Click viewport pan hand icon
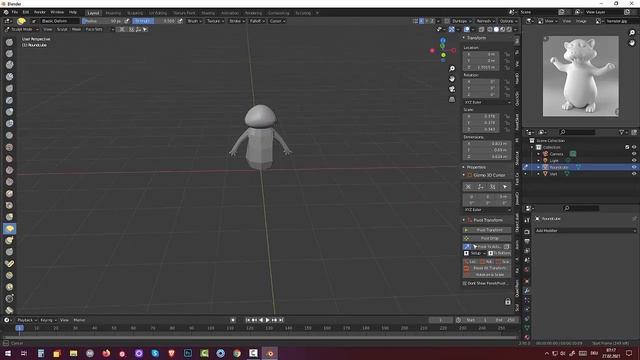The width and height of the screenshot is (640, 360). (x=452, y=79)
